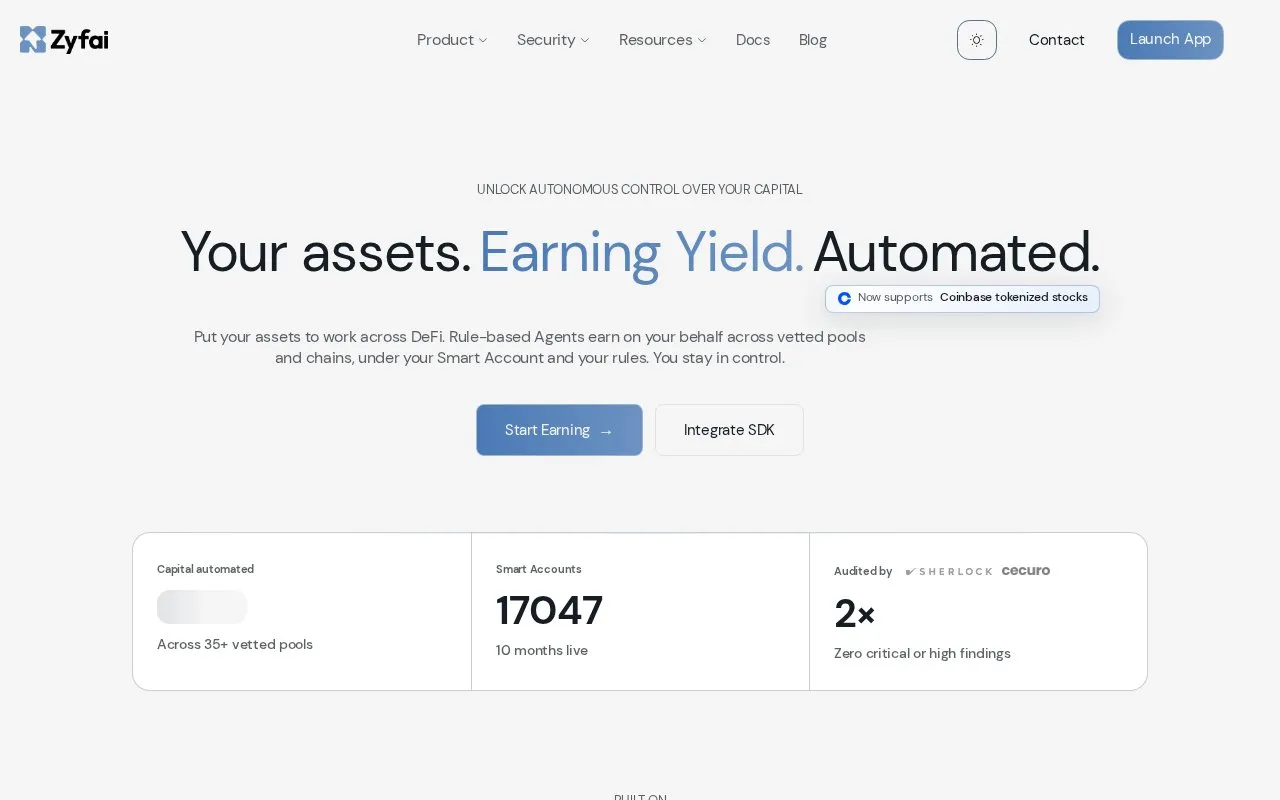
Task: Click 'Unlock autonomous control over your capital' tagline
Action: pos(639,189)
